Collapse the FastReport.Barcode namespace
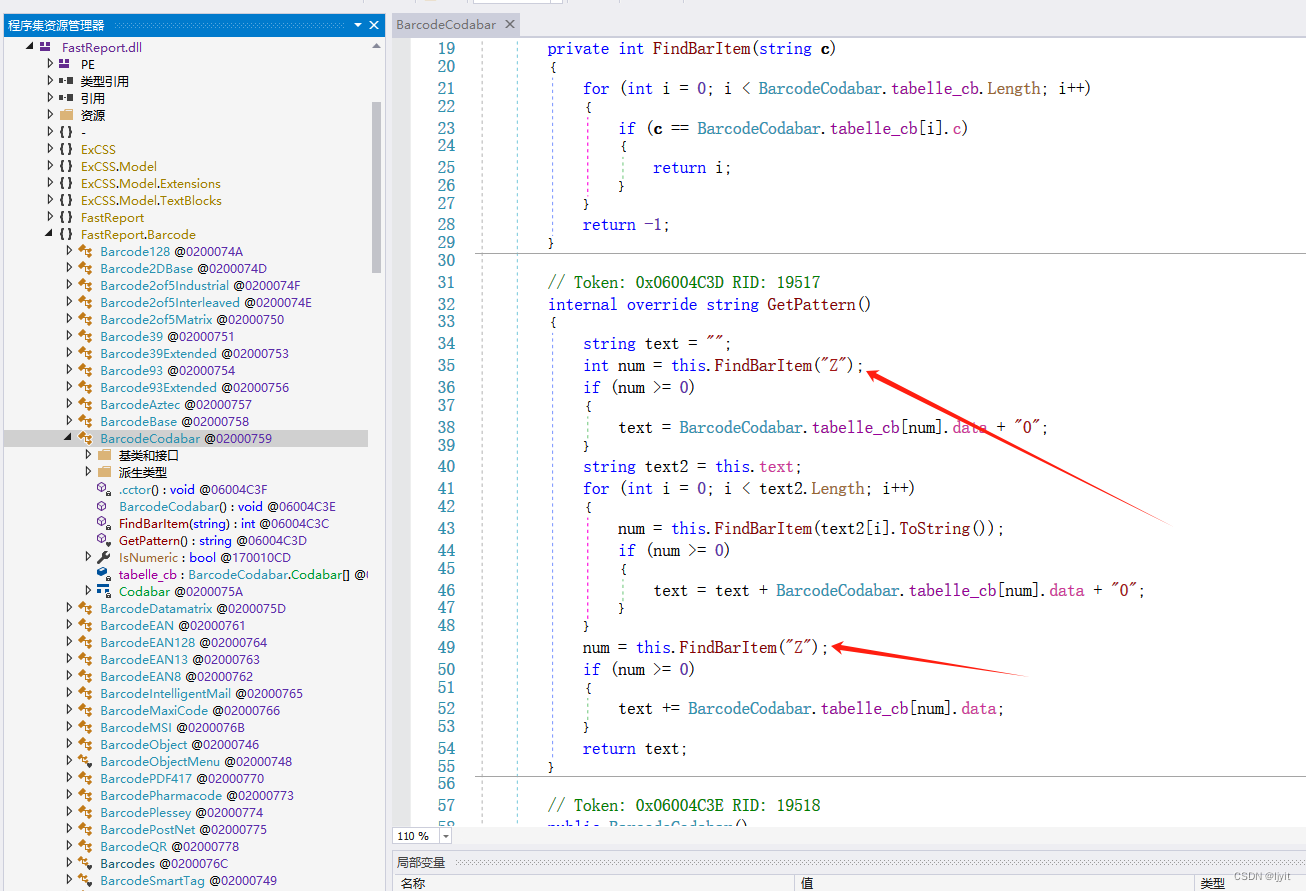Screen dimensions: 1306x891 click(50, 234)
